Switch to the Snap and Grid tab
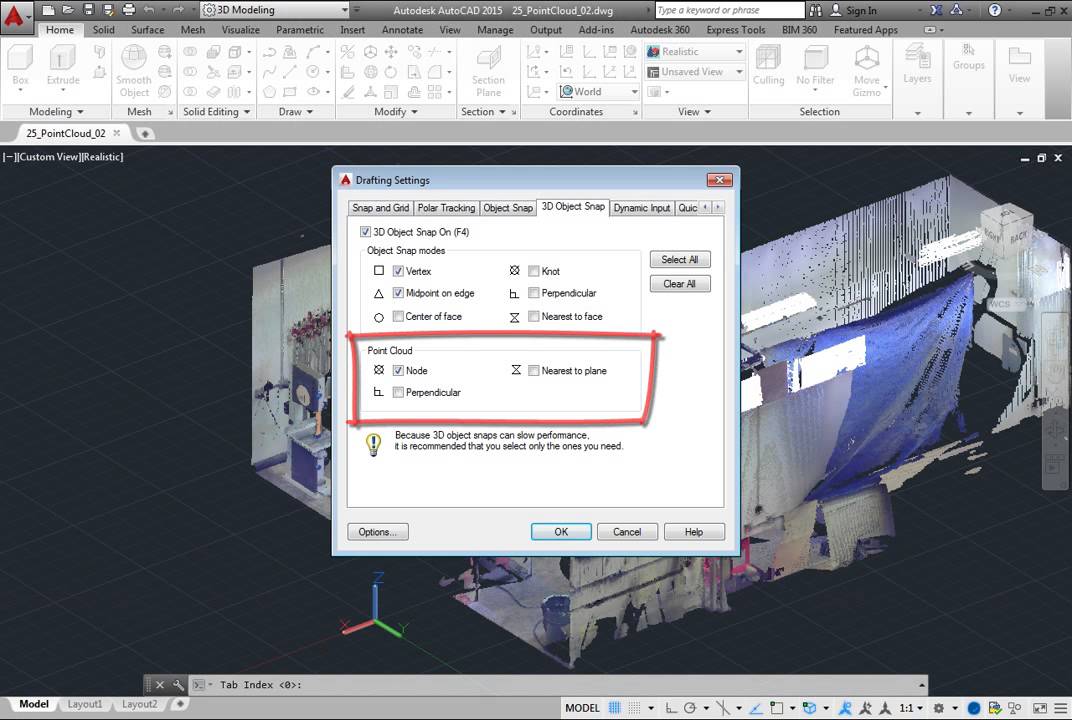Image resolution: width=1072 pixels, height=720 pixels. tap(380, 208)
